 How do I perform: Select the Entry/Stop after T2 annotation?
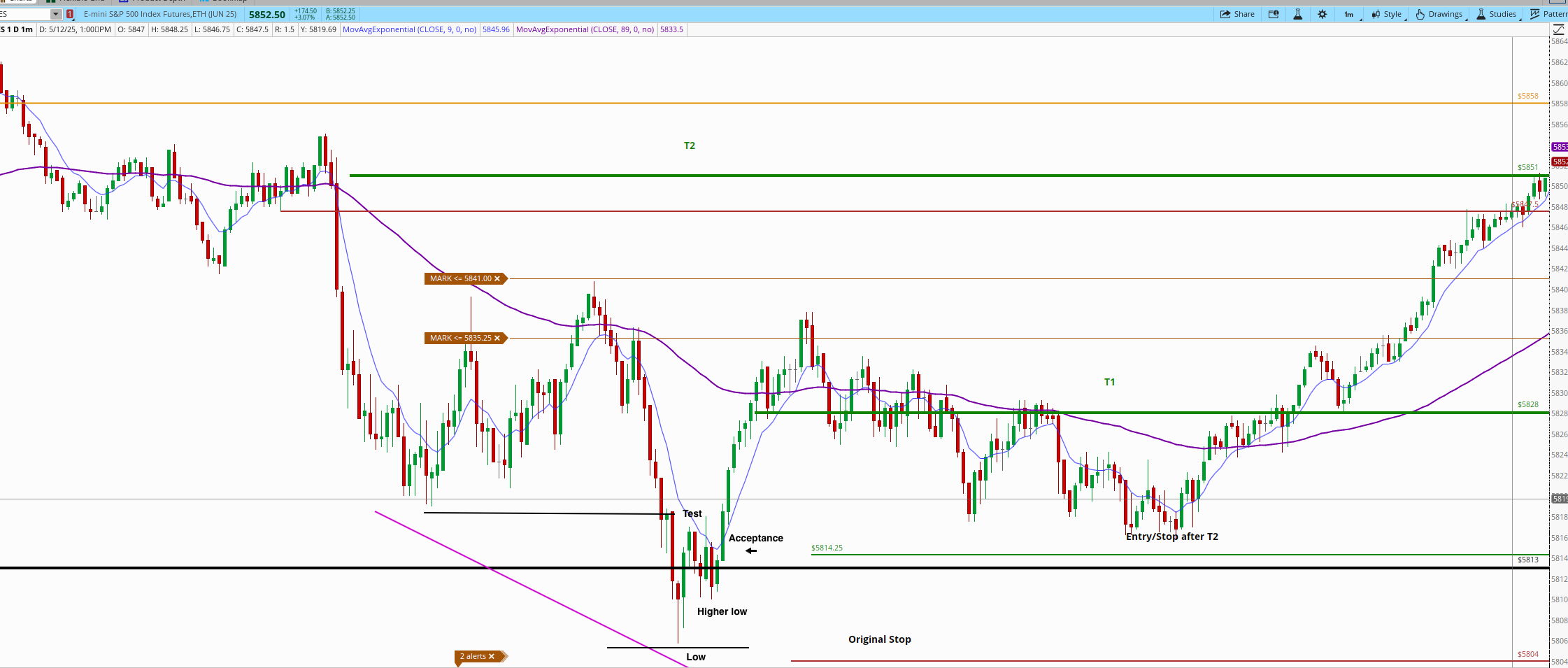point(1172,536)
